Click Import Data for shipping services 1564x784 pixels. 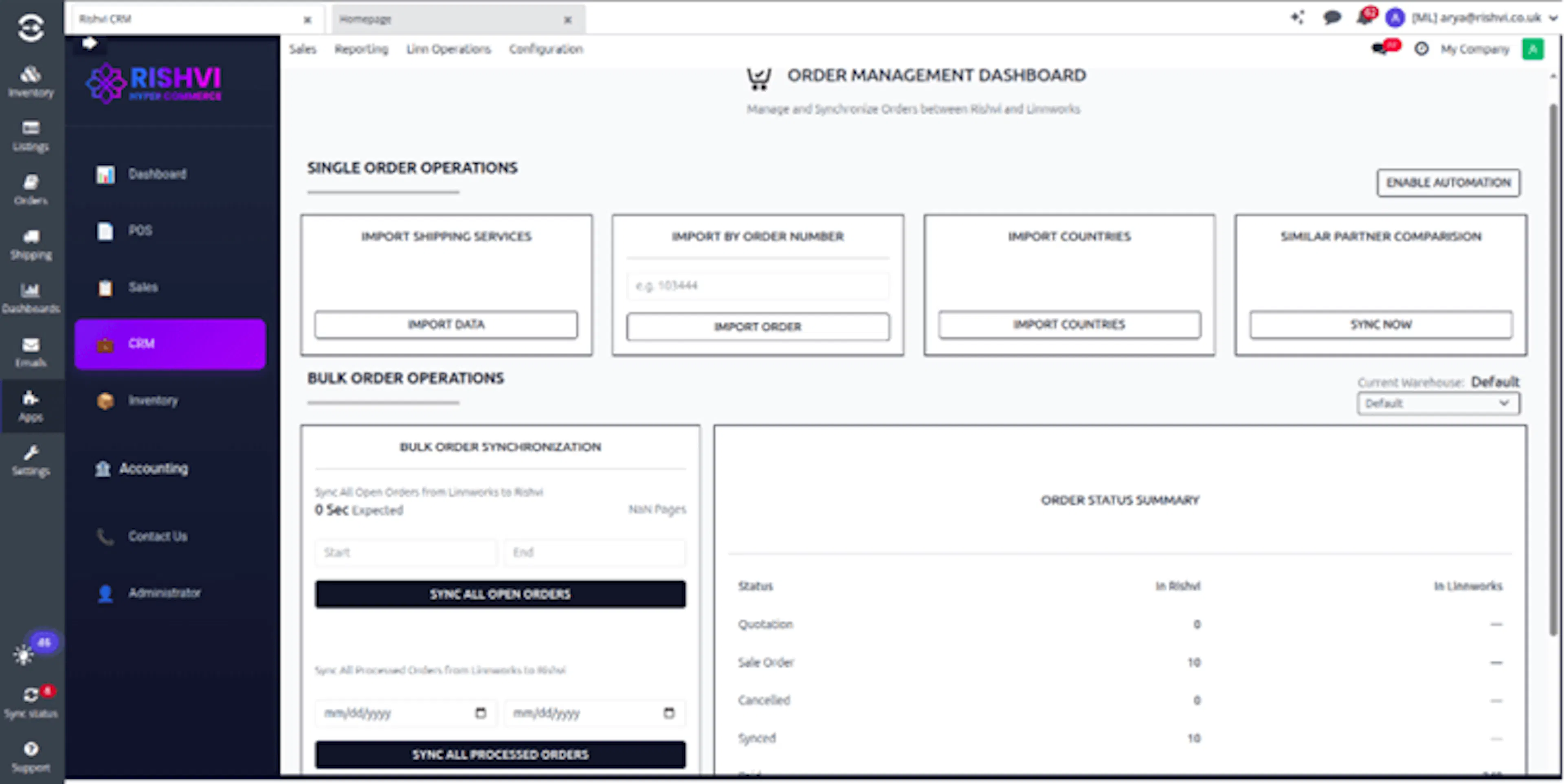[x=446, y=325]
